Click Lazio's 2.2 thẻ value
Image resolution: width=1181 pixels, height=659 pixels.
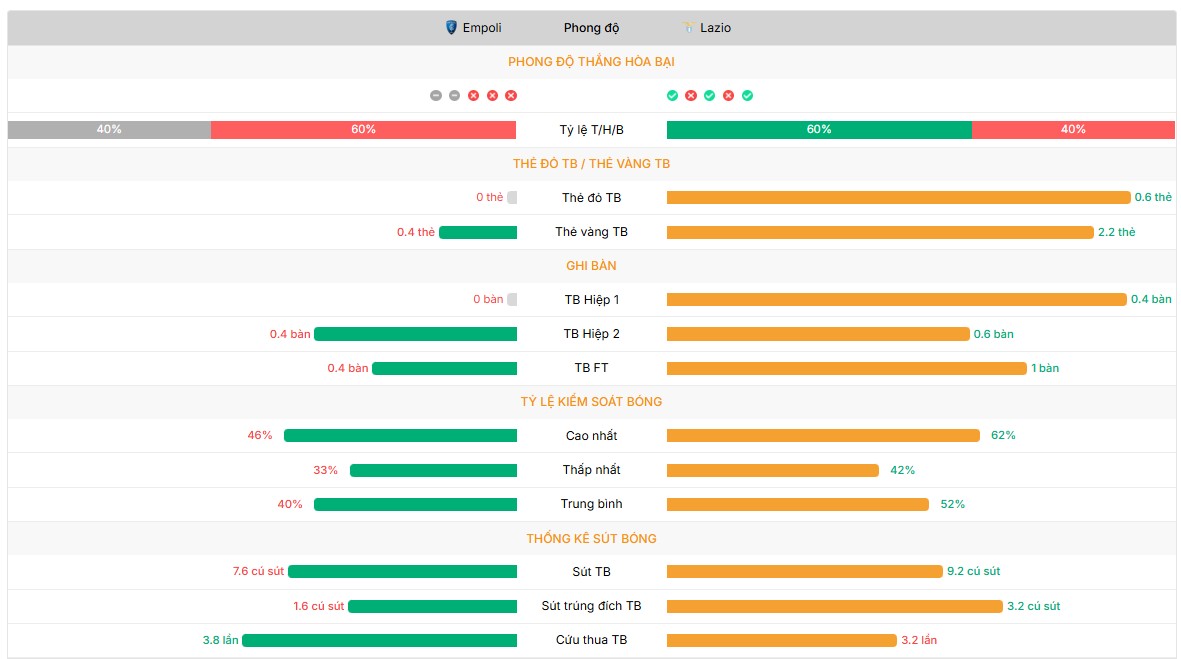click(x=1116, y=232)
